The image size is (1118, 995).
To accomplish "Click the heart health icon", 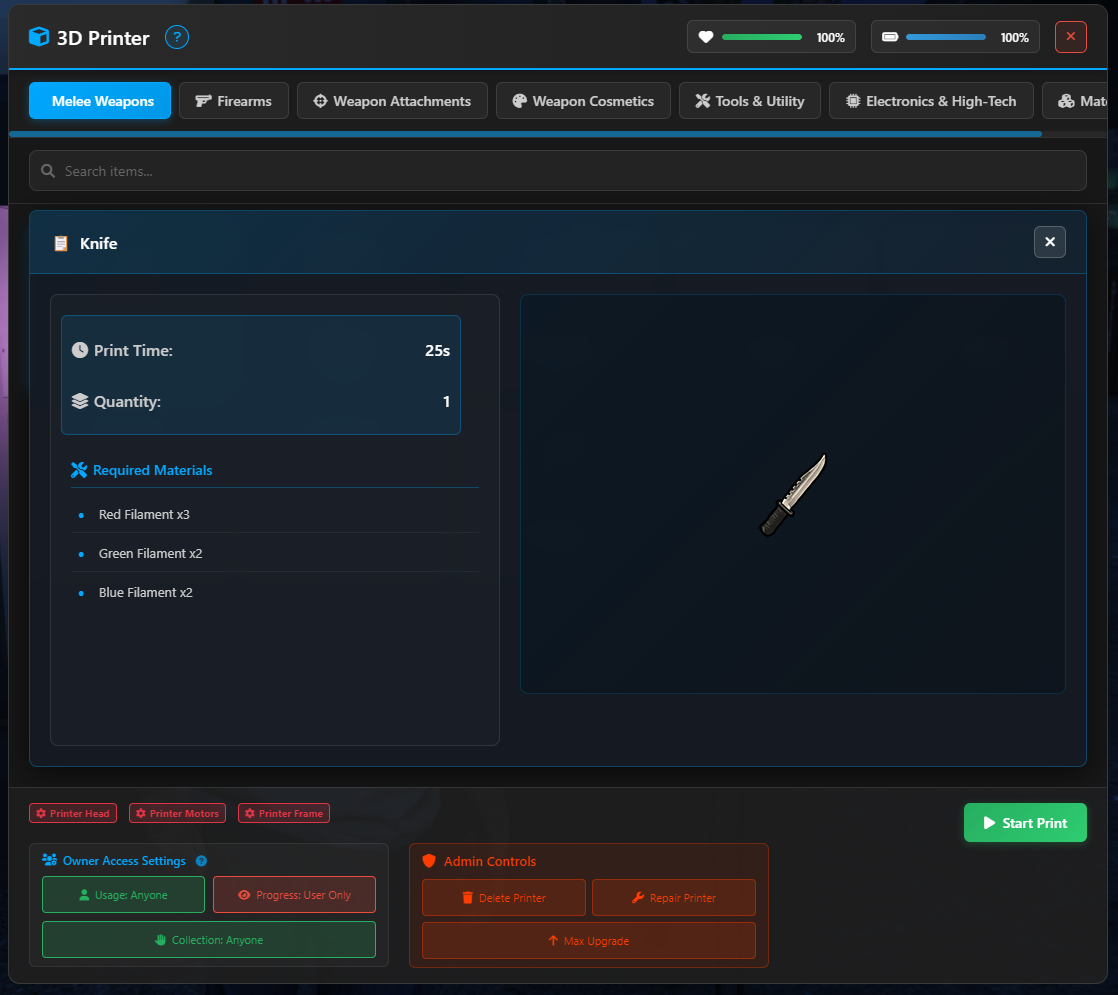I will click(x=705, y=37).
